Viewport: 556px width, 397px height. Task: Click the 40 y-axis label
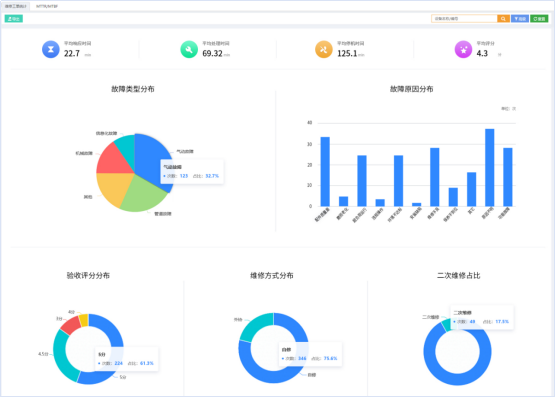point(310,123)
